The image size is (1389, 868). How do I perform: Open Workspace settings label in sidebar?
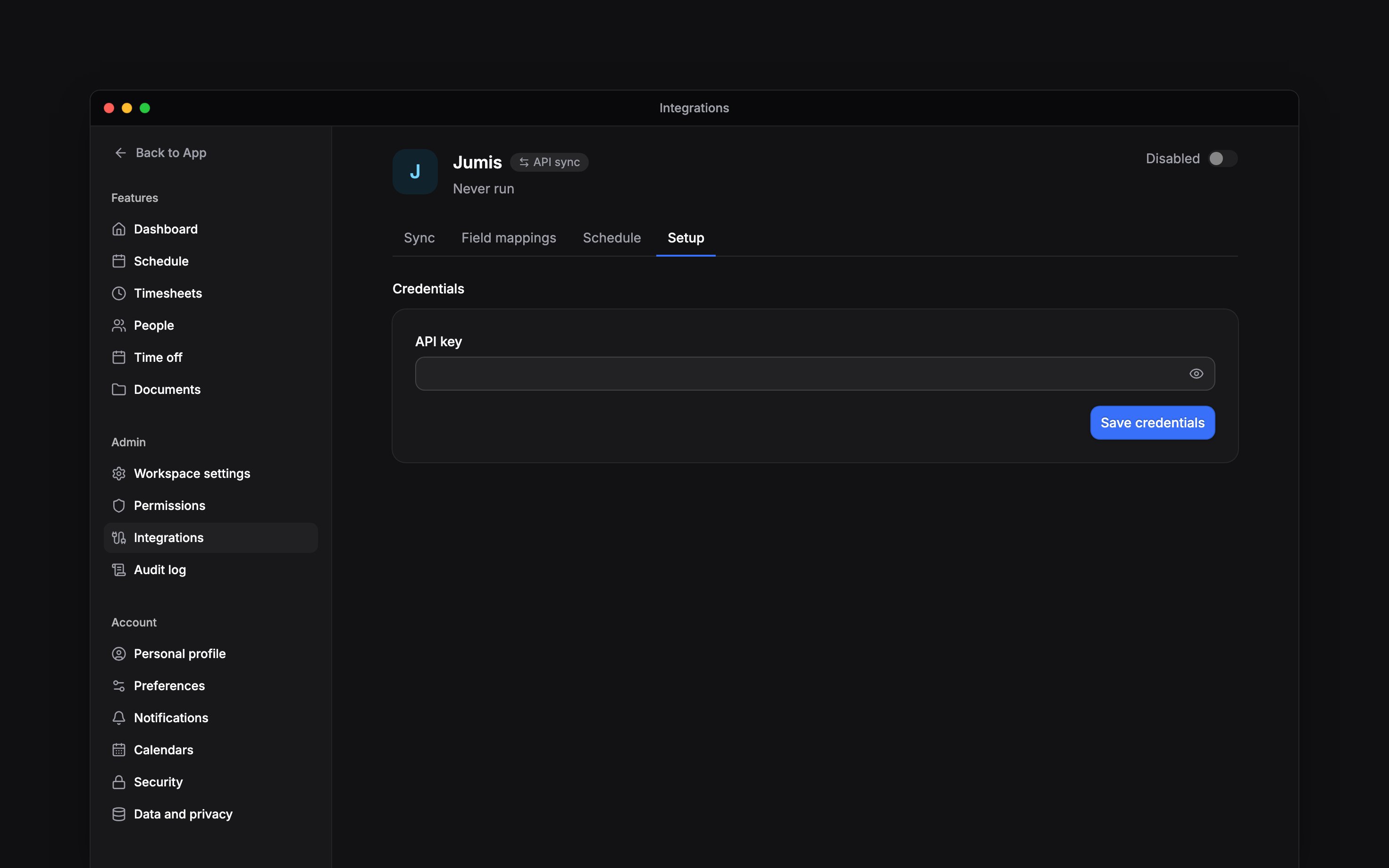[x=192, y=474]
